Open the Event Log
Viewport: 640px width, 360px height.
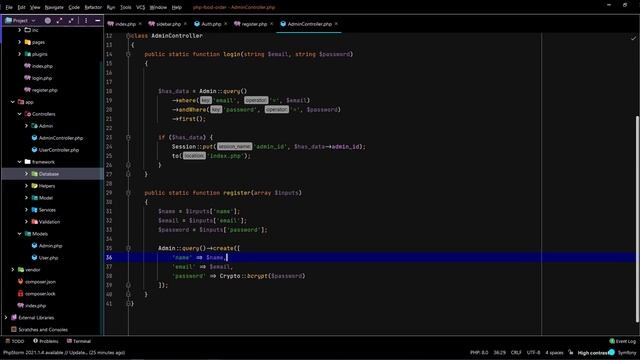622,341
